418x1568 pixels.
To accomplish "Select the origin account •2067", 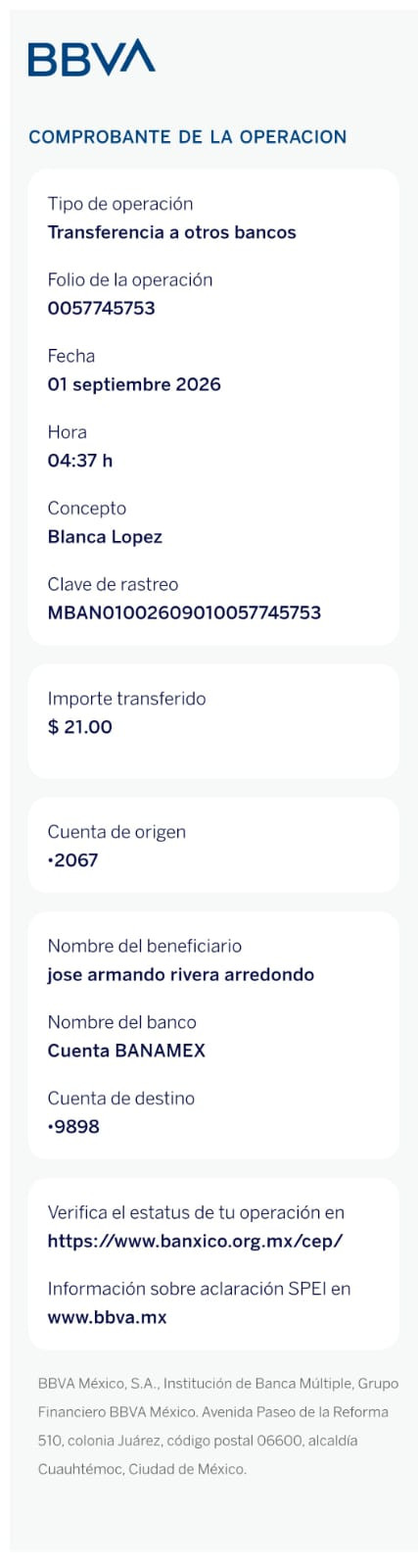I will [73, 860].
